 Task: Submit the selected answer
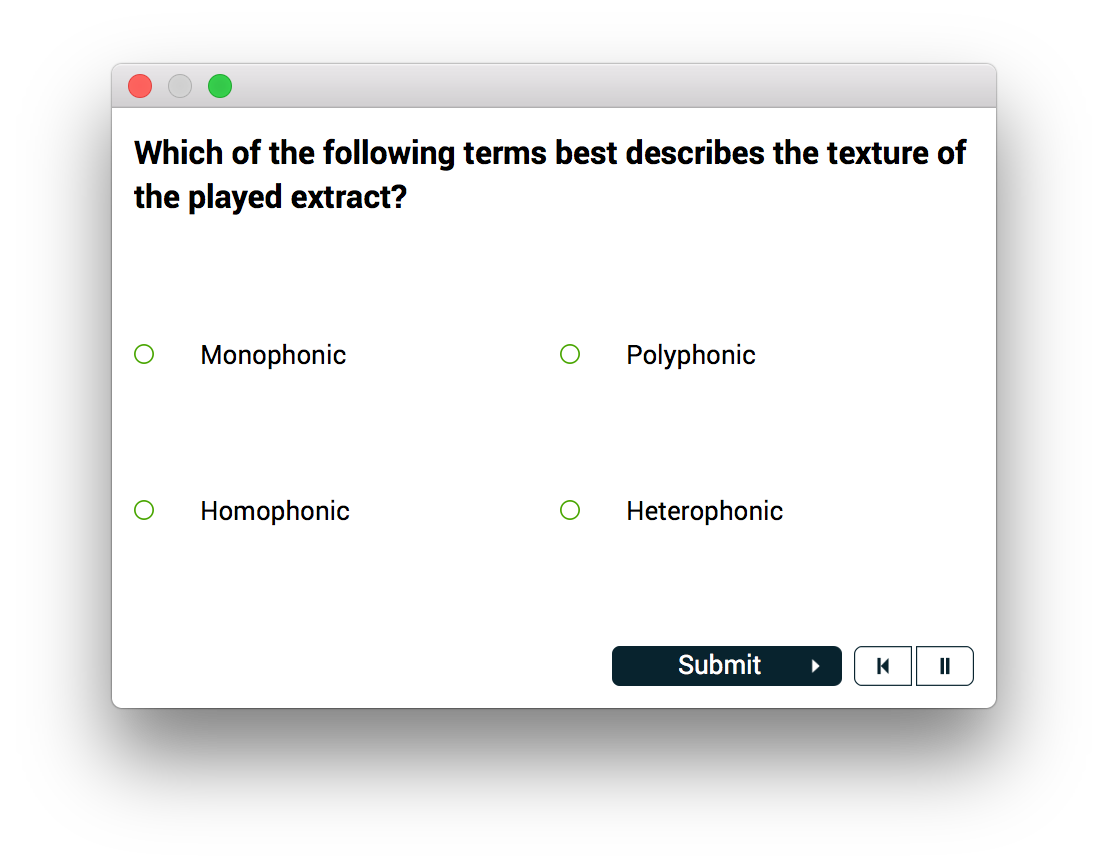(x=726, y=666)
